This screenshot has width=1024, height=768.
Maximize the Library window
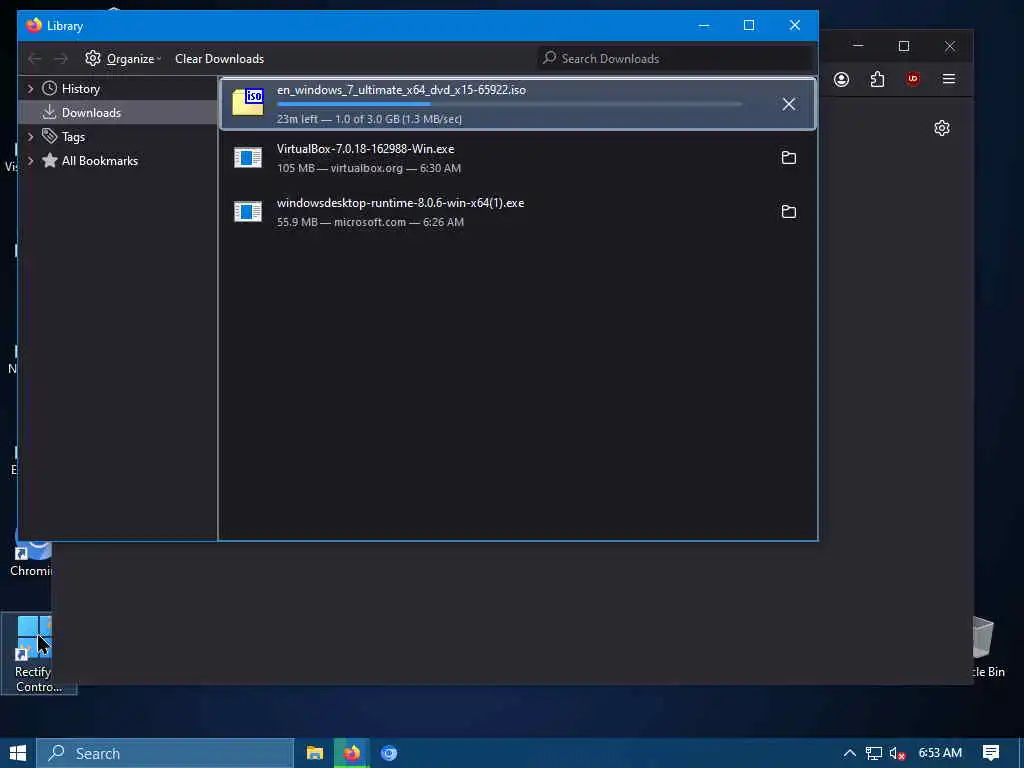coord(749,25)
